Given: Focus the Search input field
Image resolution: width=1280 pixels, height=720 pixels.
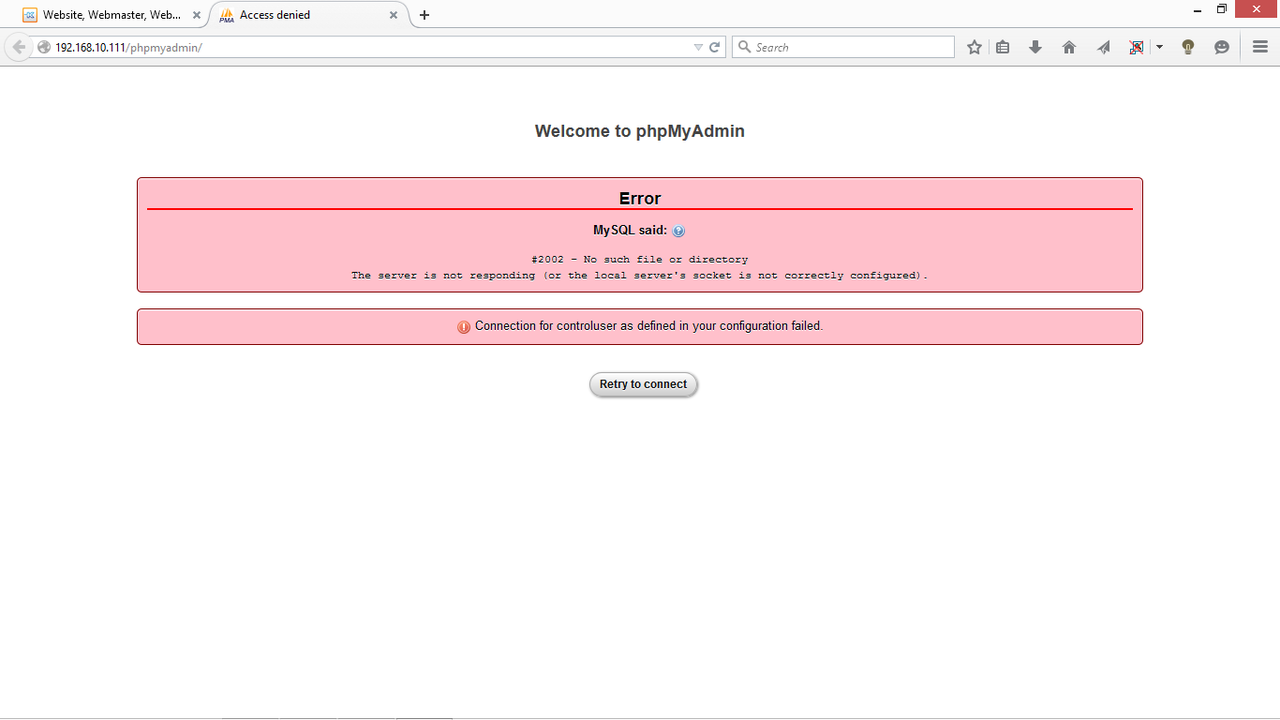Looking at the screenshot, I should [x=844, y=47].
